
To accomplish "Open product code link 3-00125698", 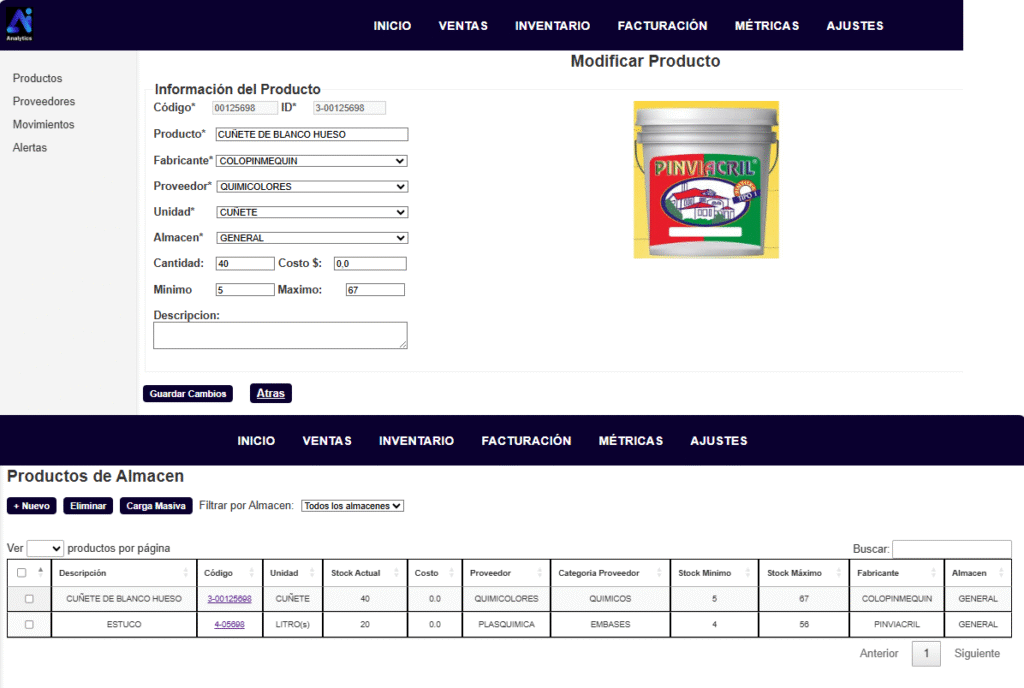I will click(x=229, y=599).
